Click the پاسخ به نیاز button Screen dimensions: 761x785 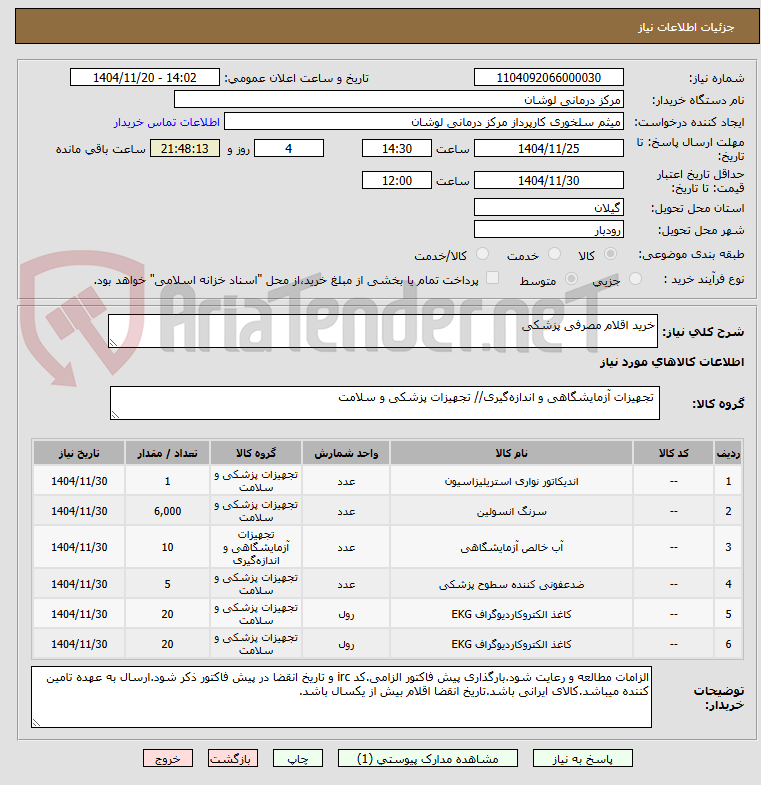(583, 758)
